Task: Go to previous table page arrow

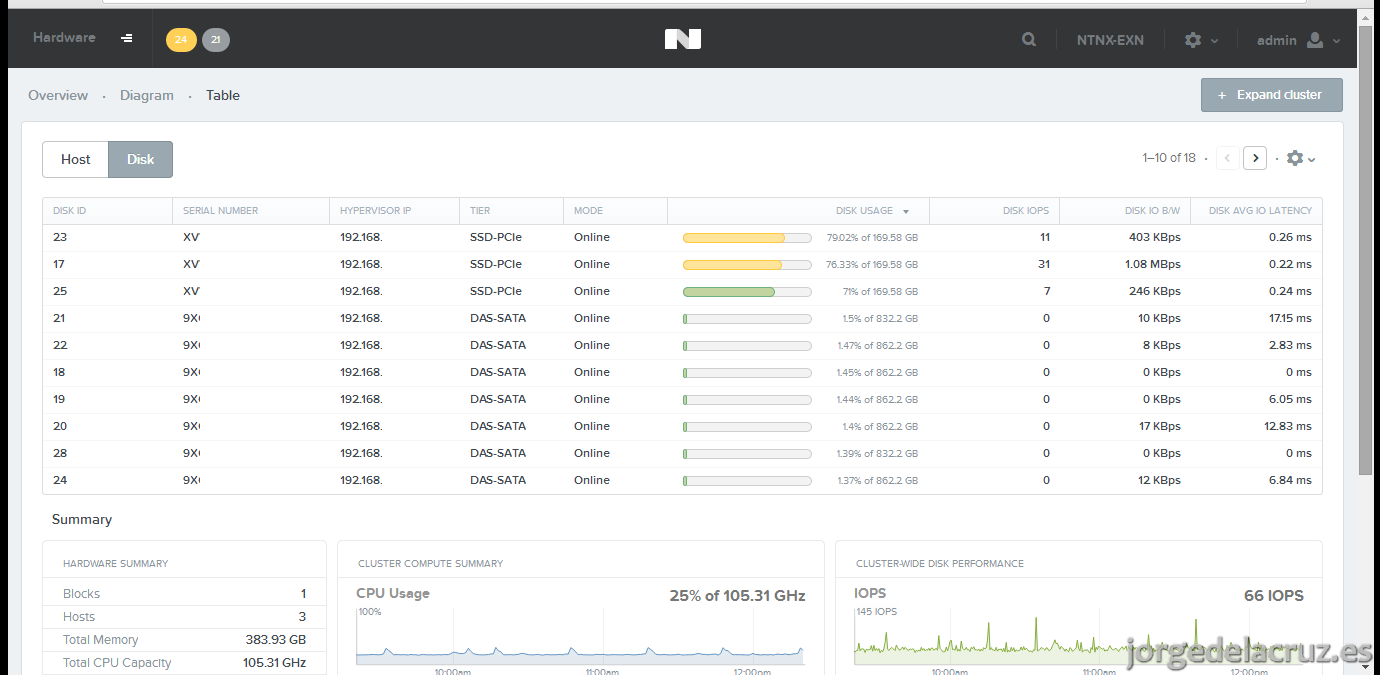Action: click(1228, 158)
